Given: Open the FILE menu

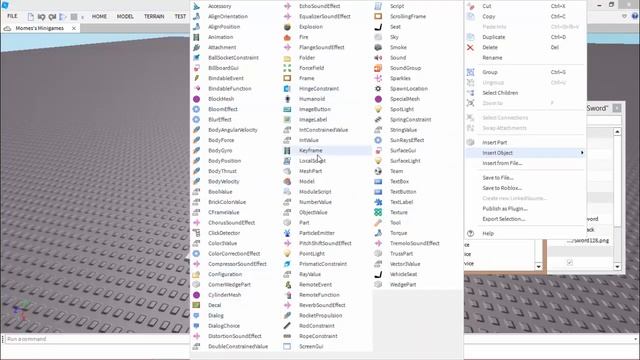Looking at the screenshot, I should 12,16.
